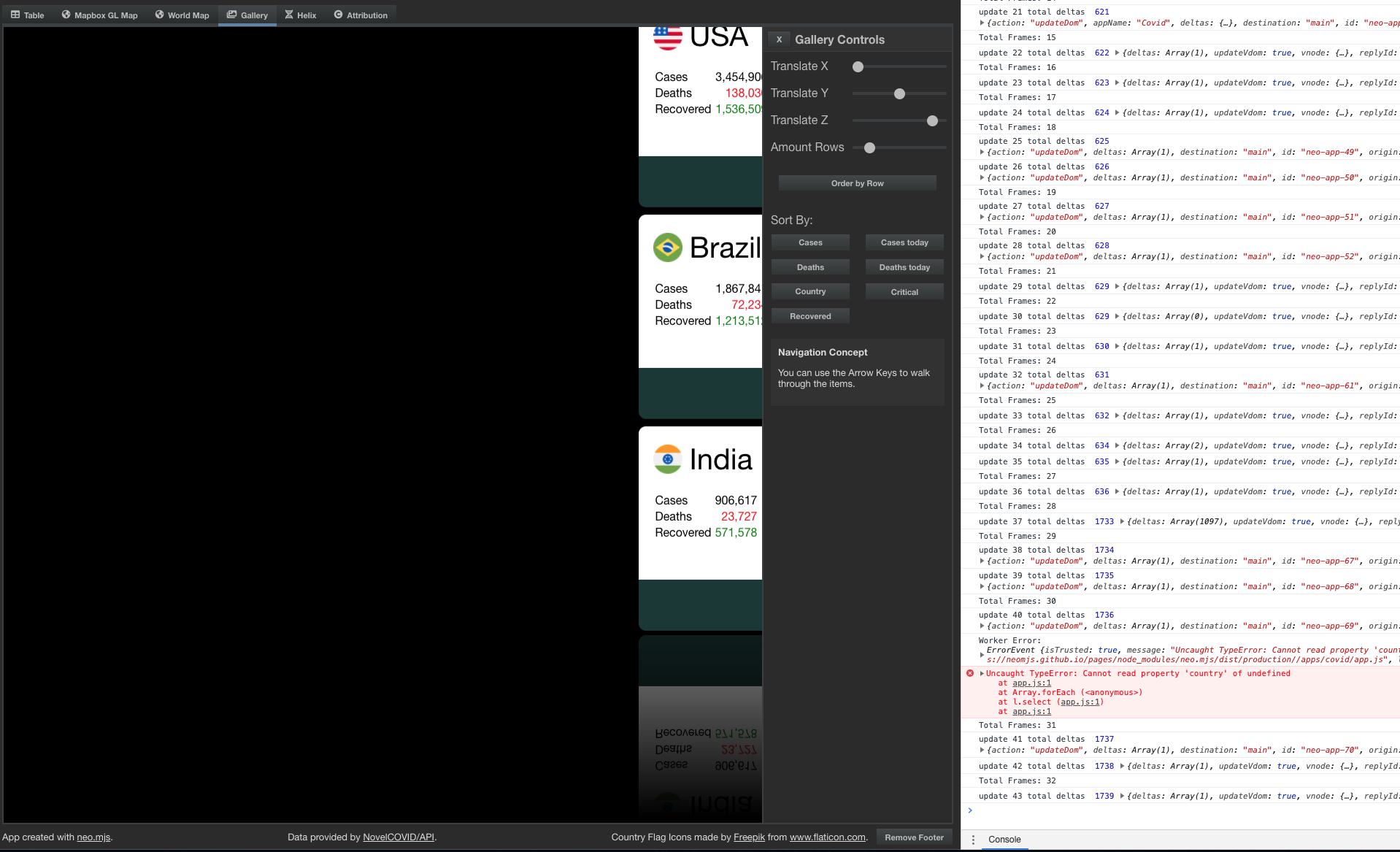
Task: Expand the update 21 updateDom object
Action: tap(982, 23)
